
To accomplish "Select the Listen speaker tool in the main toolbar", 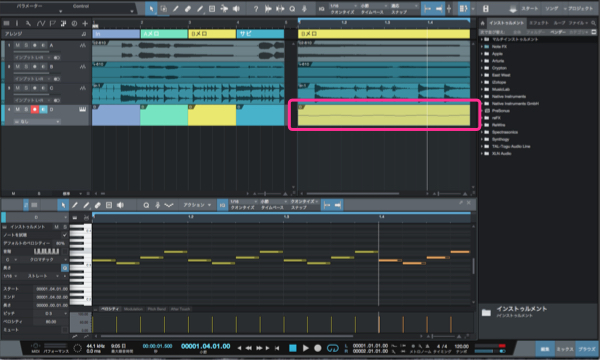I will (x=236, y=8).
